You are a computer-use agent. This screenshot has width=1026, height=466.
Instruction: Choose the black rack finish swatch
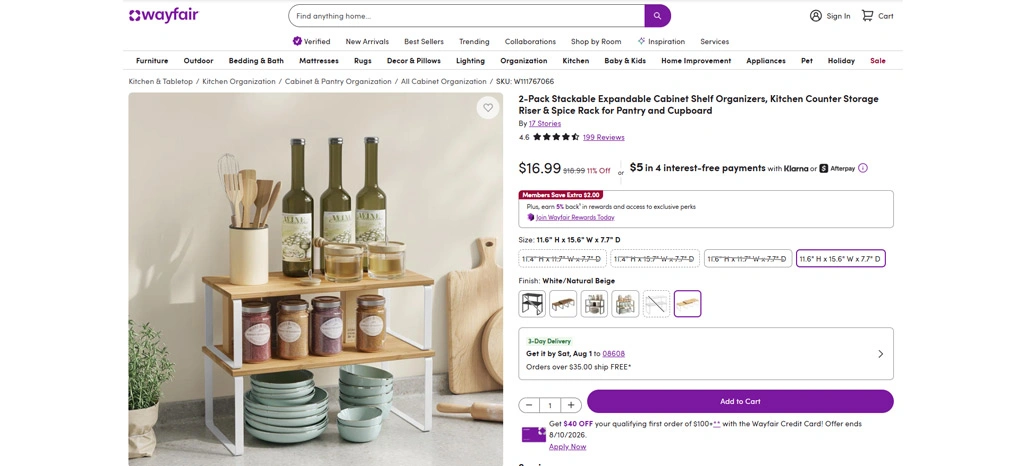[532, 304]
